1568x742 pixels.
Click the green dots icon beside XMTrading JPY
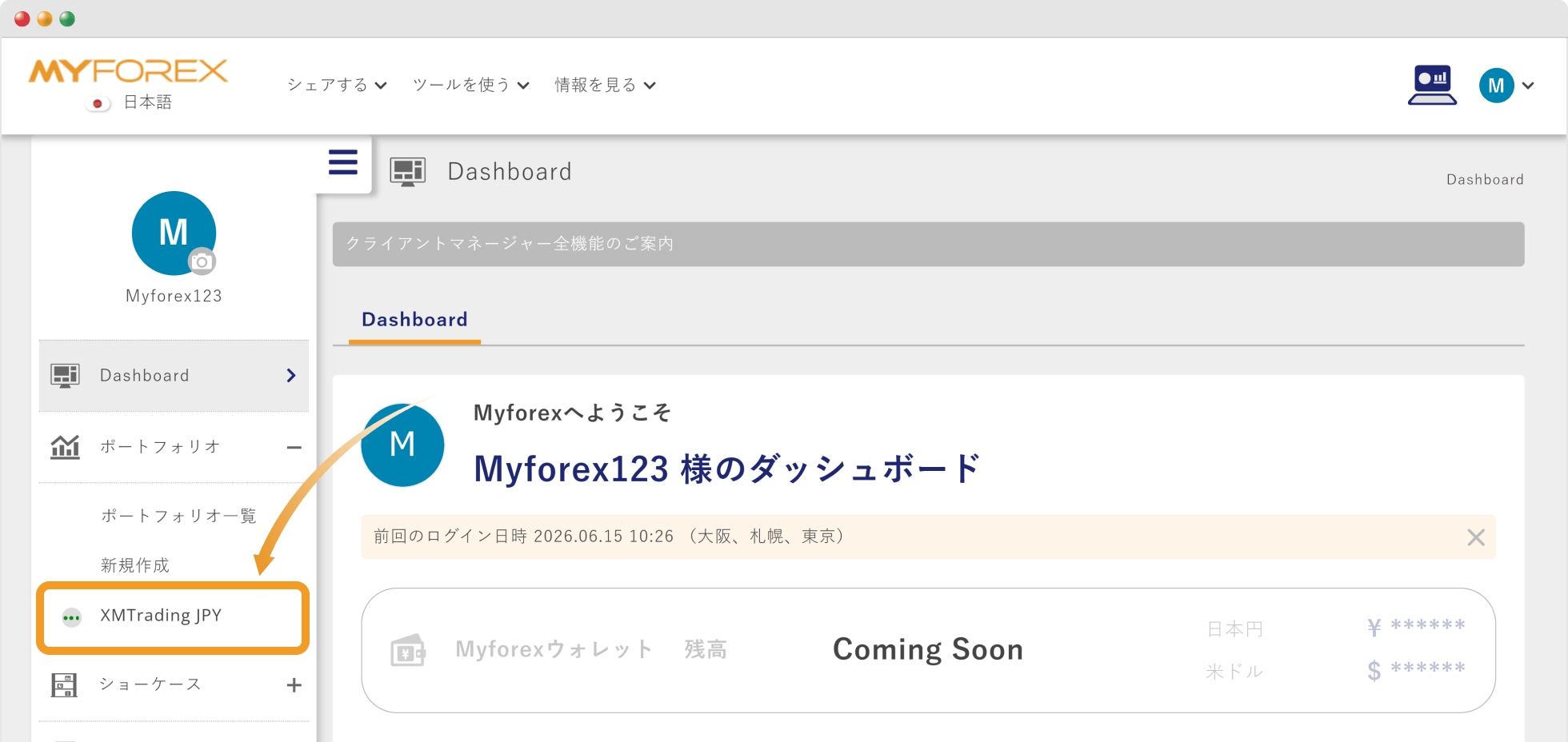[71, 617]
